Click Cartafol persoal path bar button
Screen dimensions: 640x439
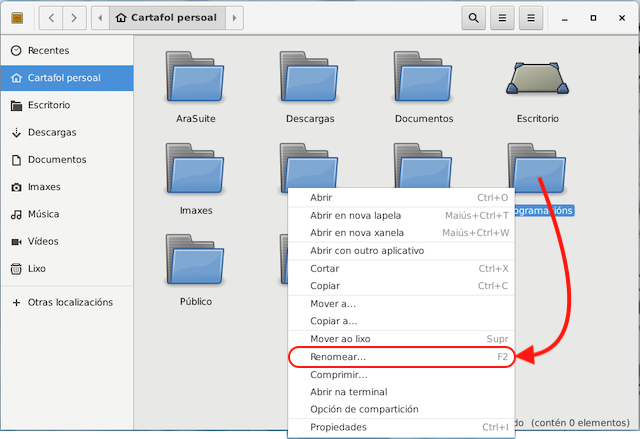click(166, 18)
